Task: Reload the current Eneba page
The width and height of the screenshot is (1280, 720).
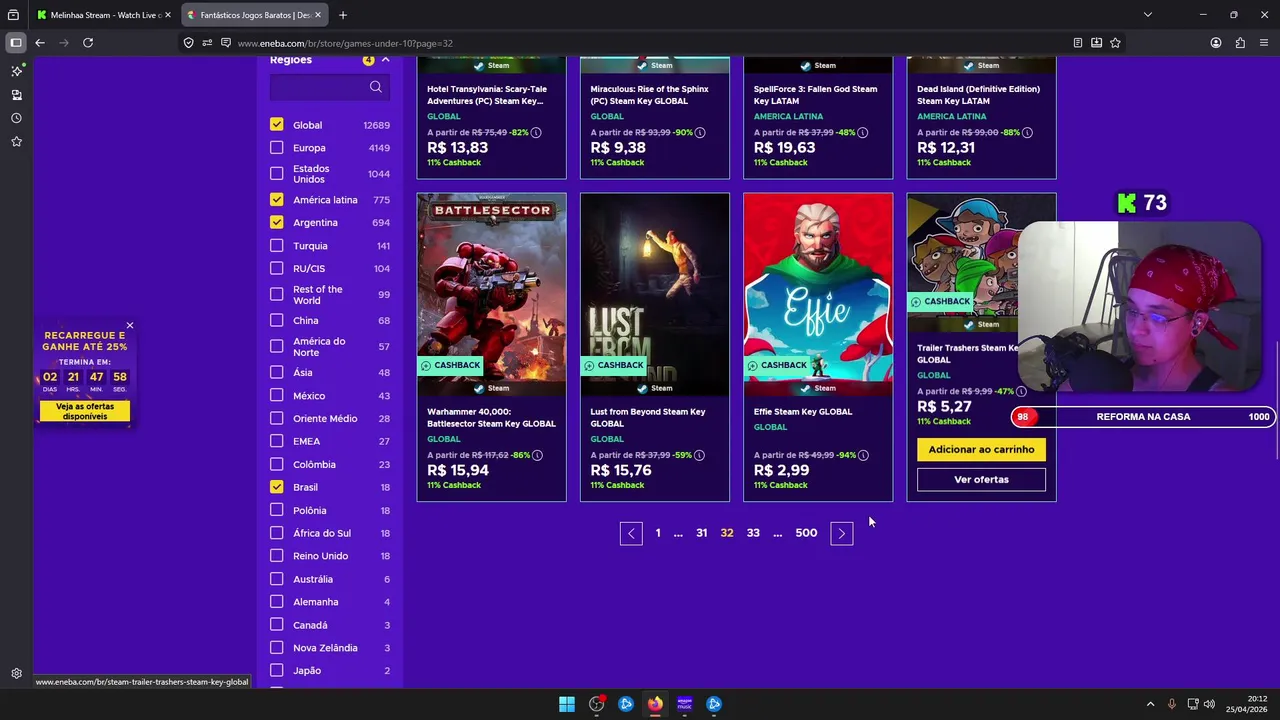Action: (88, 43)
